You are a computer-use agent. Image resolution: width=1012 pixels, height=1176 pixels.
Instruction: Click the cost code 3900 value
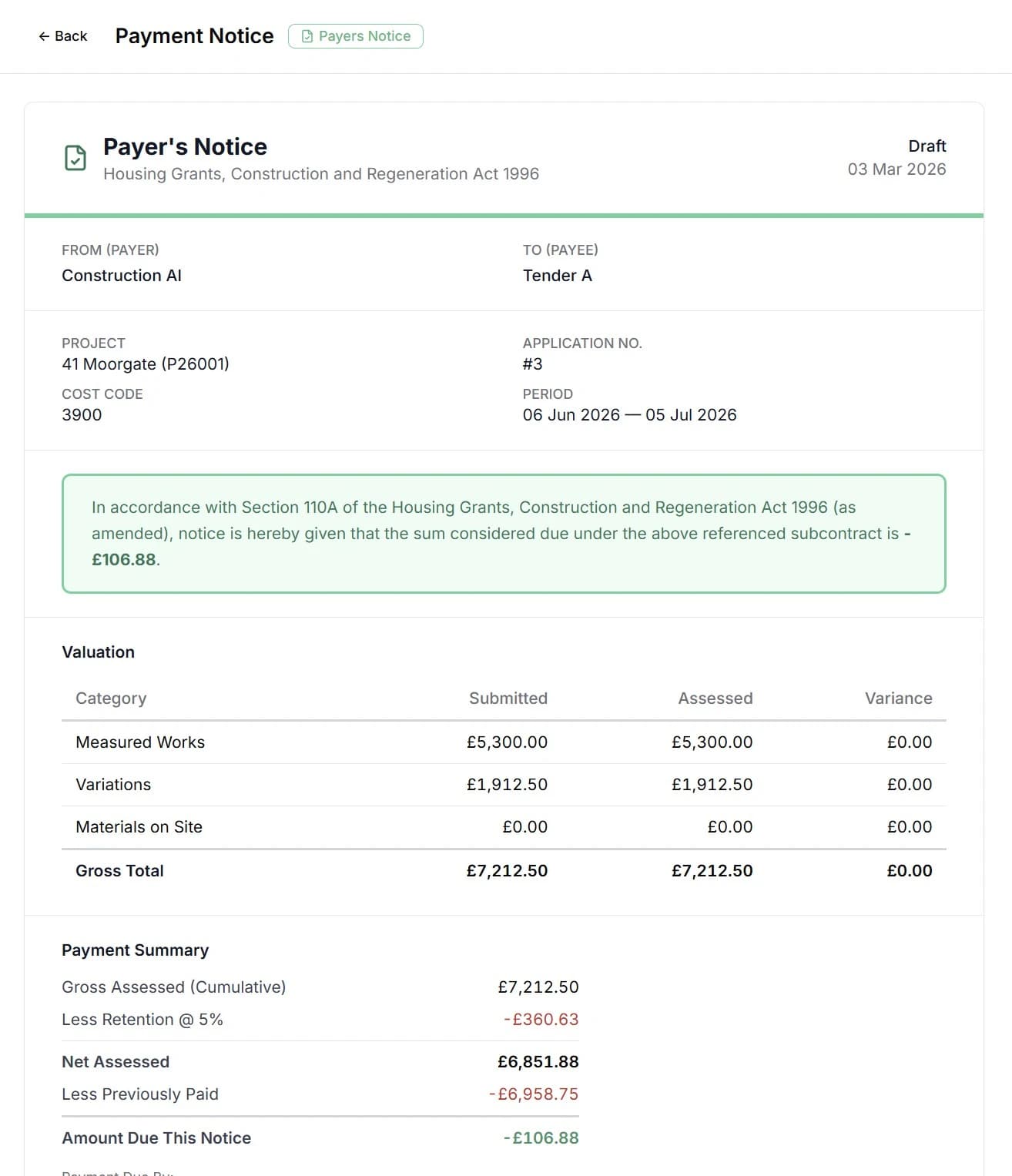coord(82,414)
